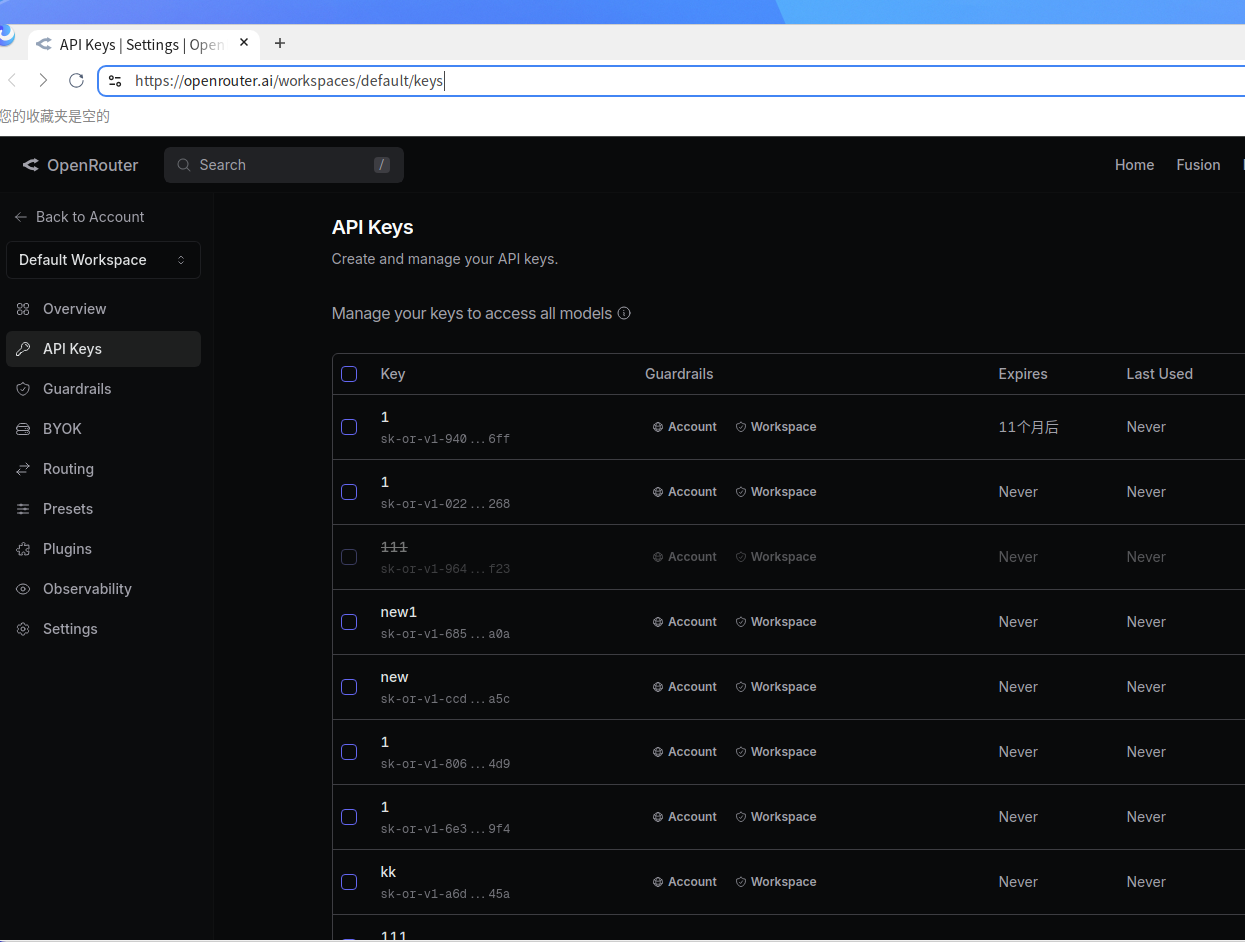Check the box for disabled key sk-or-v1-964...f23

[x=349, y=557]
